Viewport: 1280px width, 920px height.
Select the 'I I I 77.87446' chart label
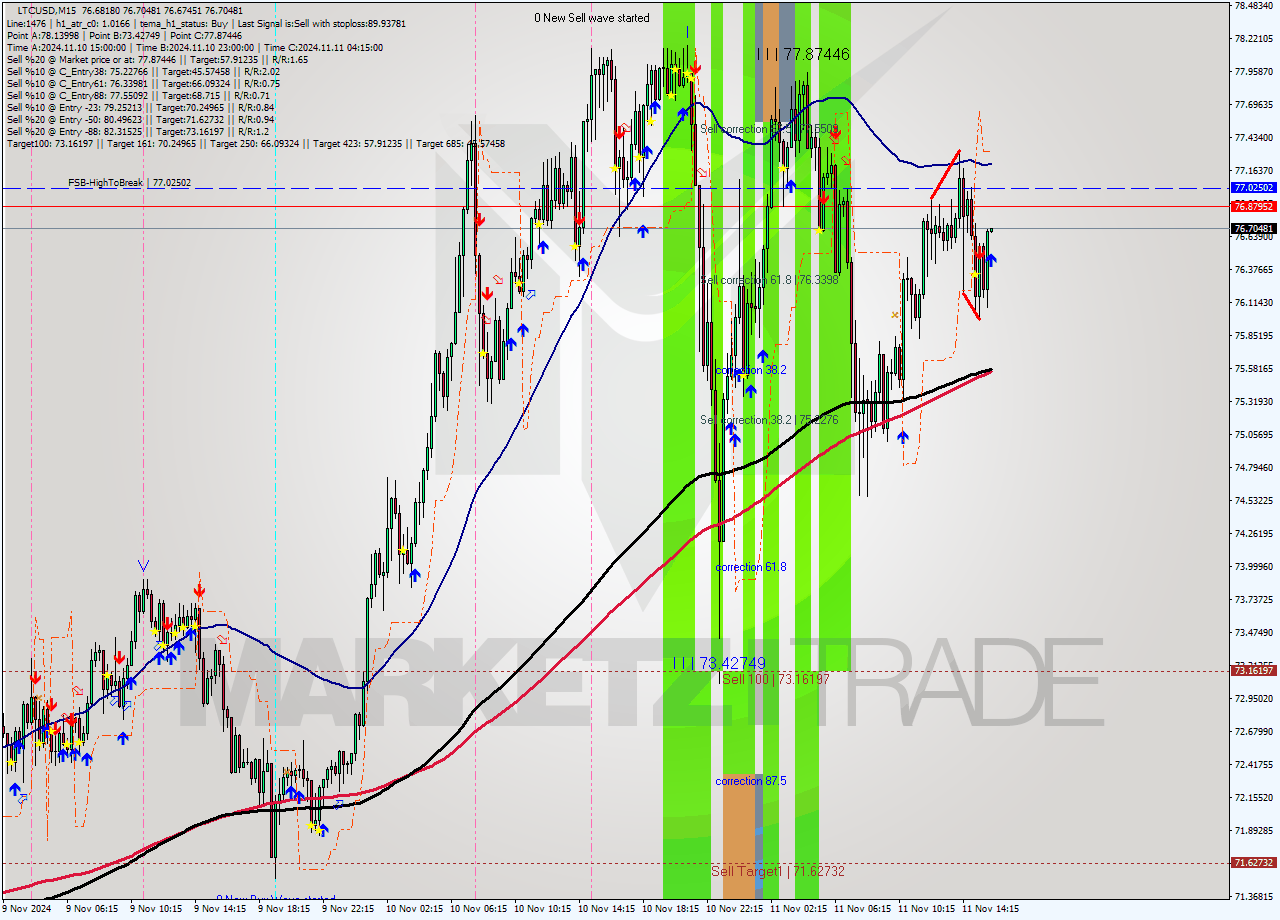[803, 55]
